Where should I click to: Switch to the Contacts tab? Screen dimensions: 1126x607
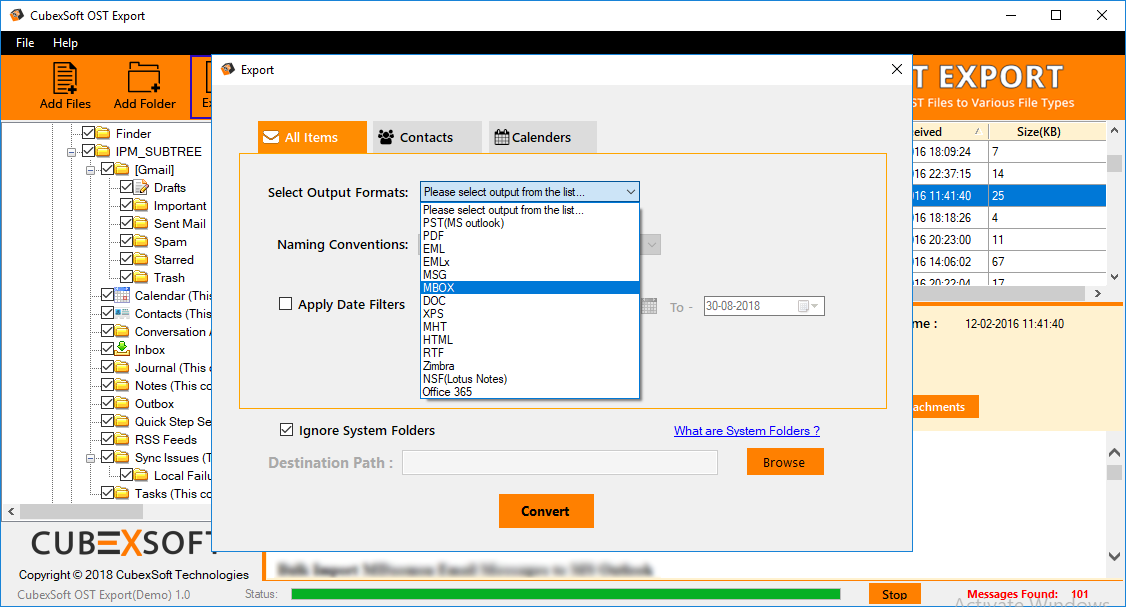427,136
